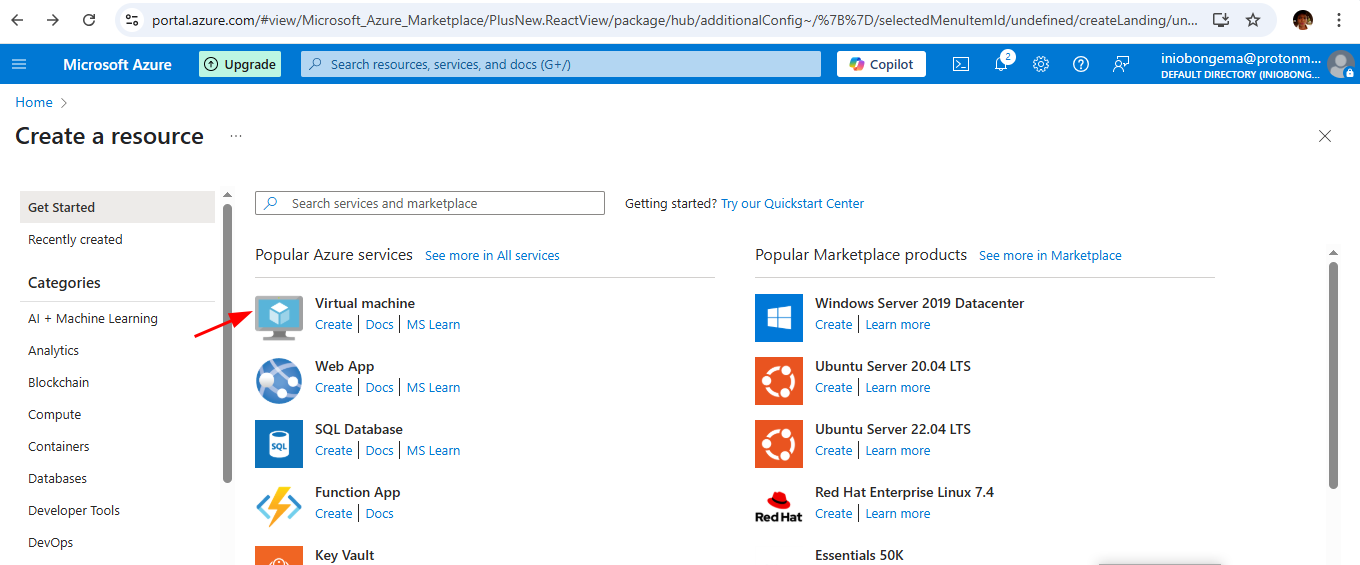Click the Upgrade button
The height and width of the screenshot is (565, 1360).
(x=240, y=64)
